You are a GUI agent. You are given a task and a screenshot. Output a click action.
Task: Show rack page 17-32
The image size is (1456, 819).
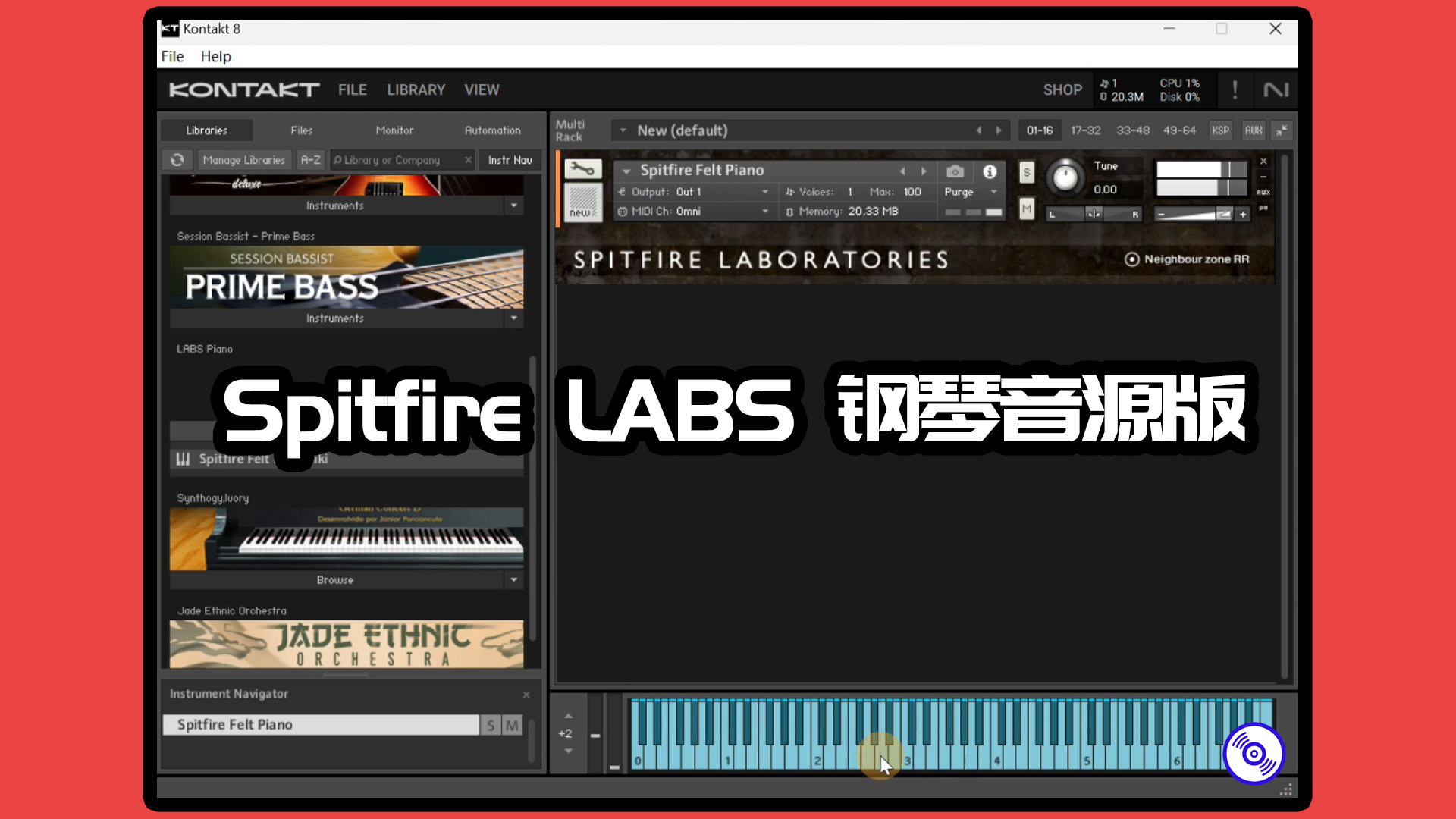click(x=1085, y=130)
